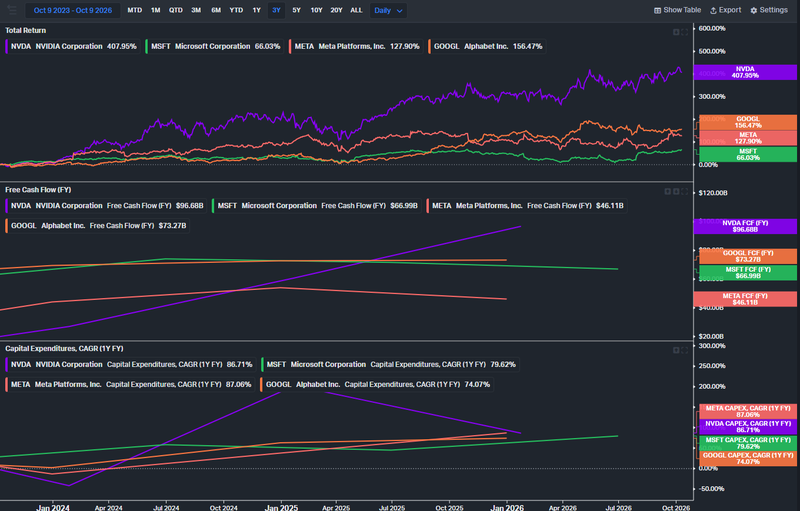The image size is (800, 511).
Task: Toggle GOOGL Total Return legend chip
Action: point(487,46)
